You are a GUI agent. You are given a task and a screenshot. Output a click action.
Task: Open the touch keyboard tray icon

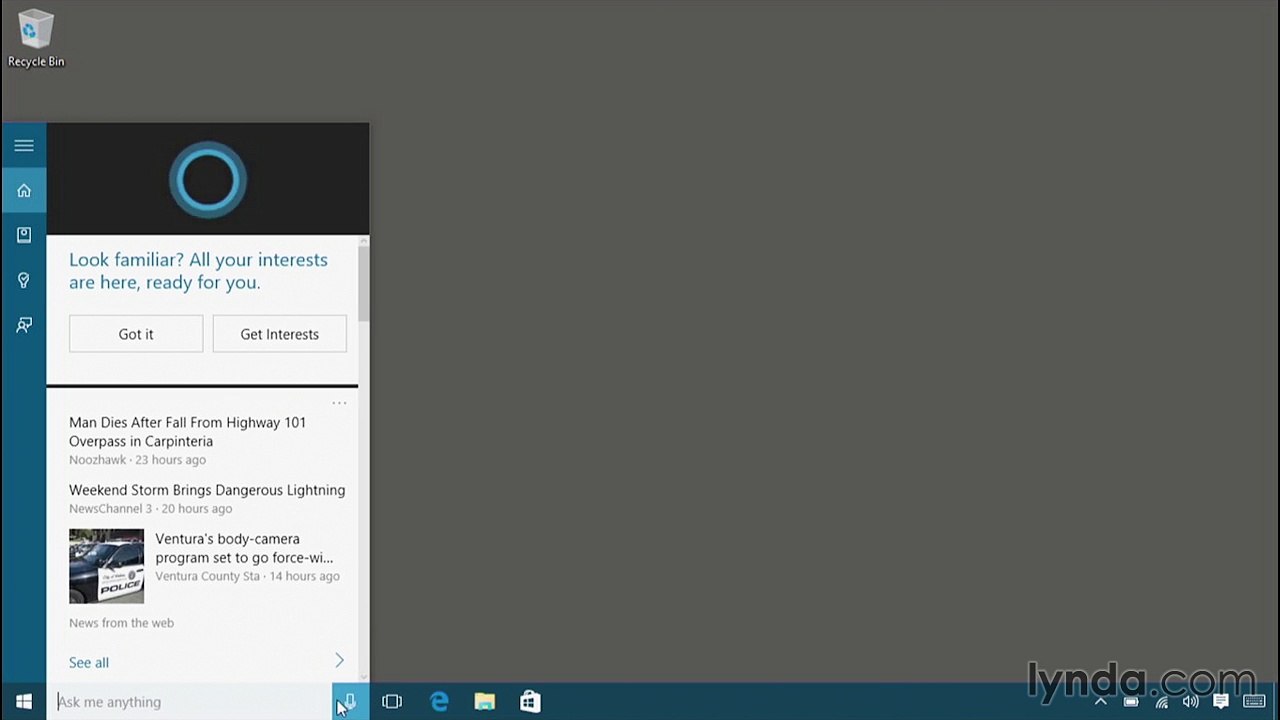tap(1254, 702)
